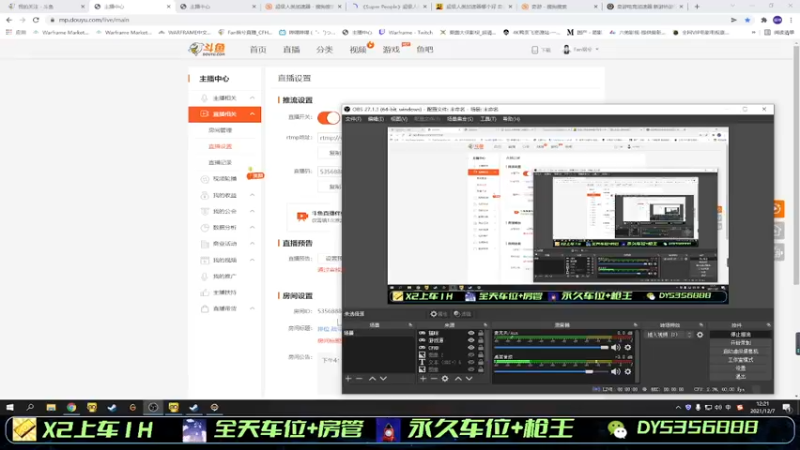The width and height of the screenshot is (800, 450).
Task: Adjust the 麦克风/Aux volume slider
Action: point(551,347)
